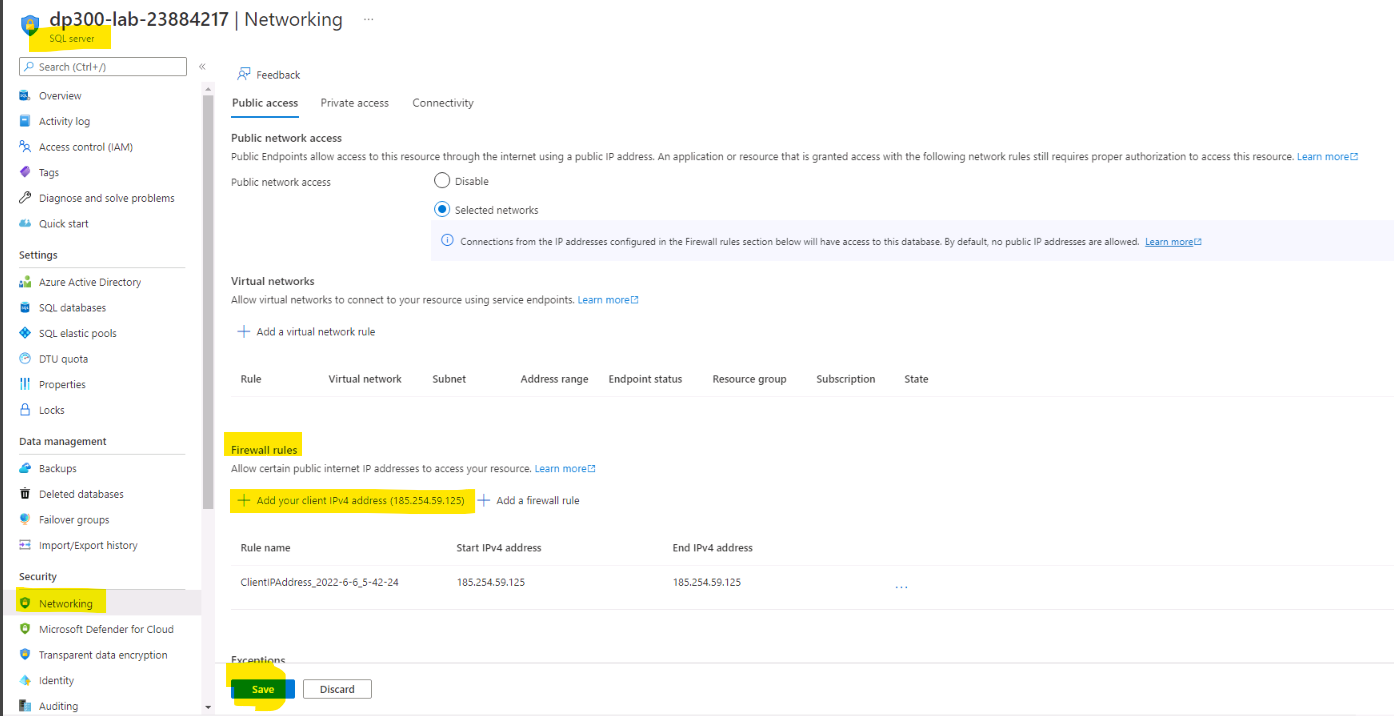Select the Disable public network access option
Image resolution: width=1394 pixels, height=716 pixels.
tap(441, 180)
